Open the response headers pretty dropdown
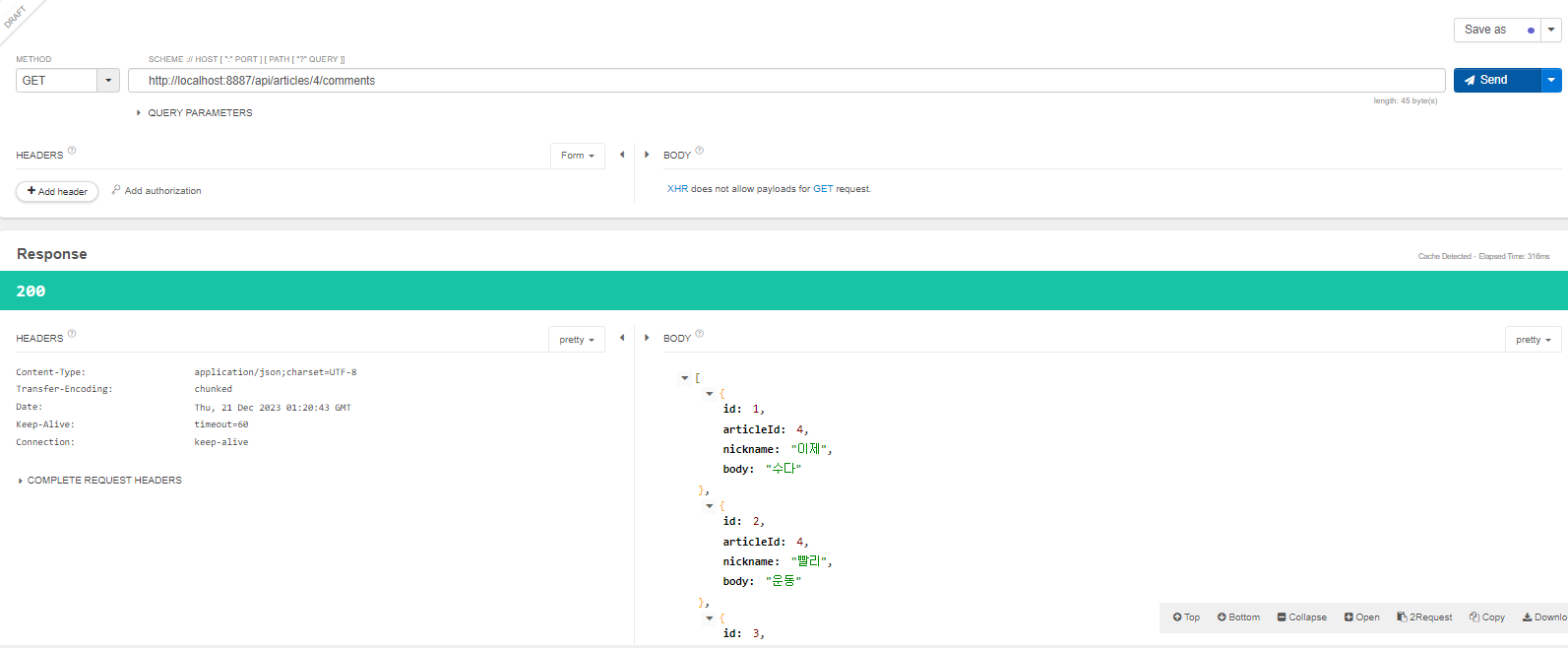Image resolution: width=1568 pixels, height=648 pixels. point(577,340)
